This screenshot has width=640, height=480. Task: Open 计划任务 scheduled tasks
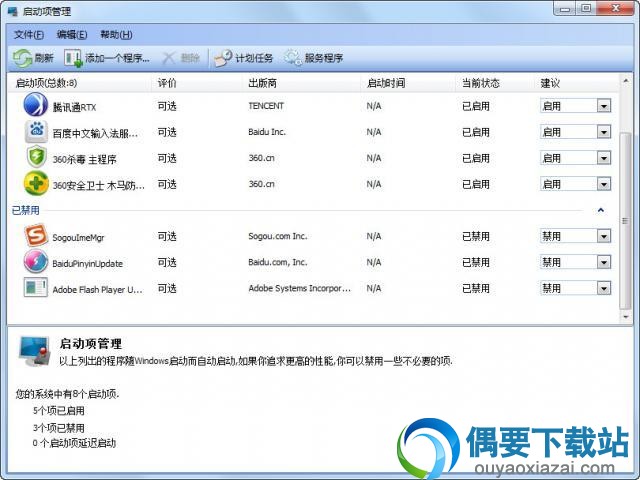click(x=244, y=58)
